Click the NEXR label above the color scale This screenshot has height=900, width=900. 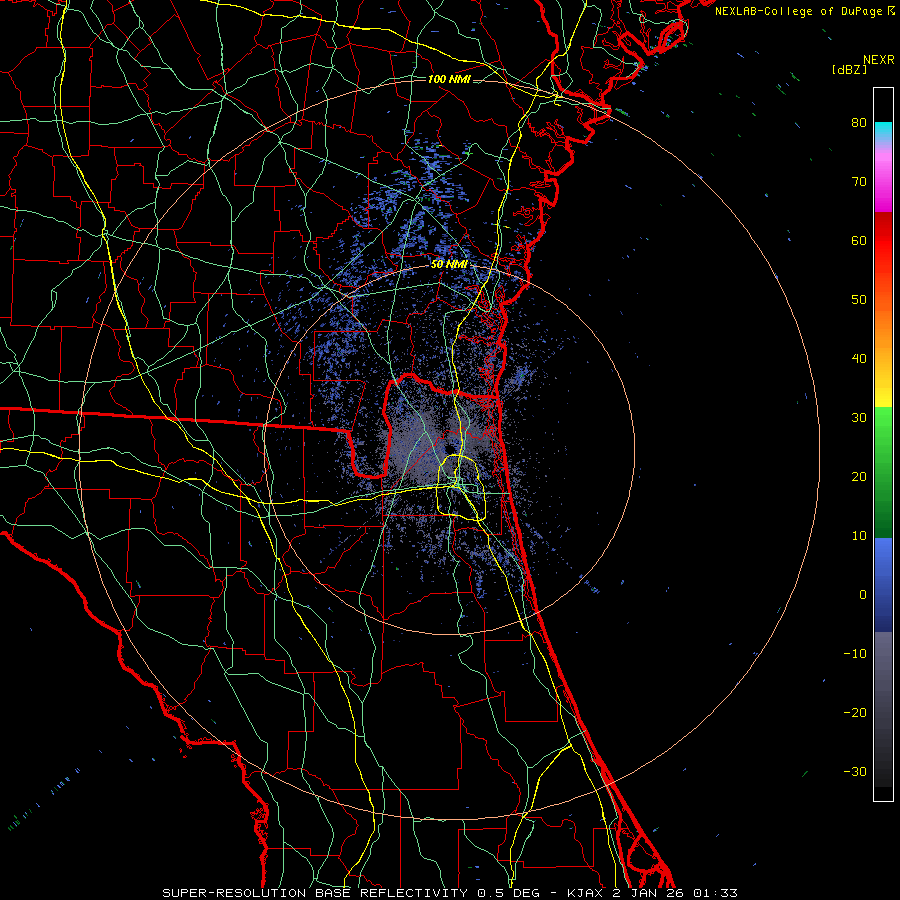(x=878, y=60)
